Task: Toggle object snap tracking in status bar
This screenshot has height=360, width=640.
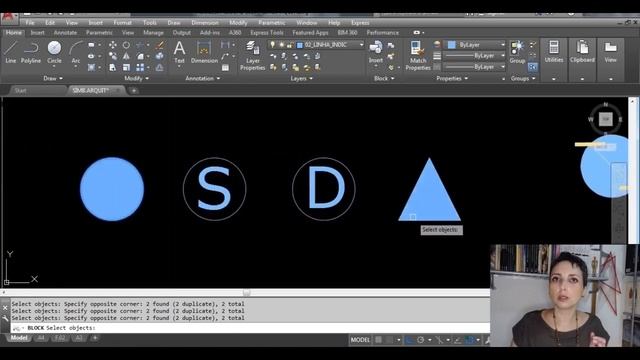Action: click(458, 340)
